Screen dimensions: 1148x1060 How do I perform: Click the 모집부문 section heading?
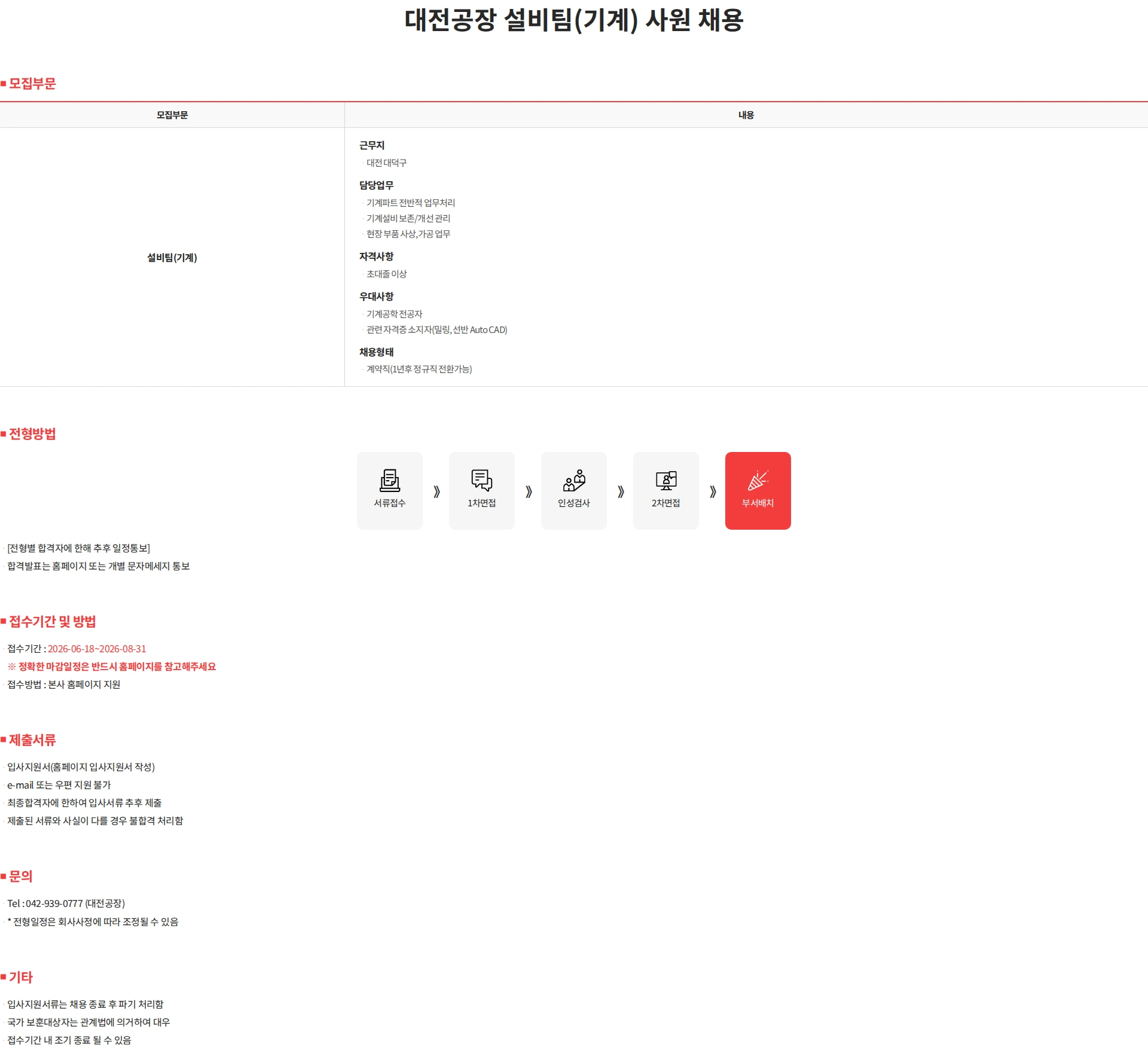[x=32, y=84]
